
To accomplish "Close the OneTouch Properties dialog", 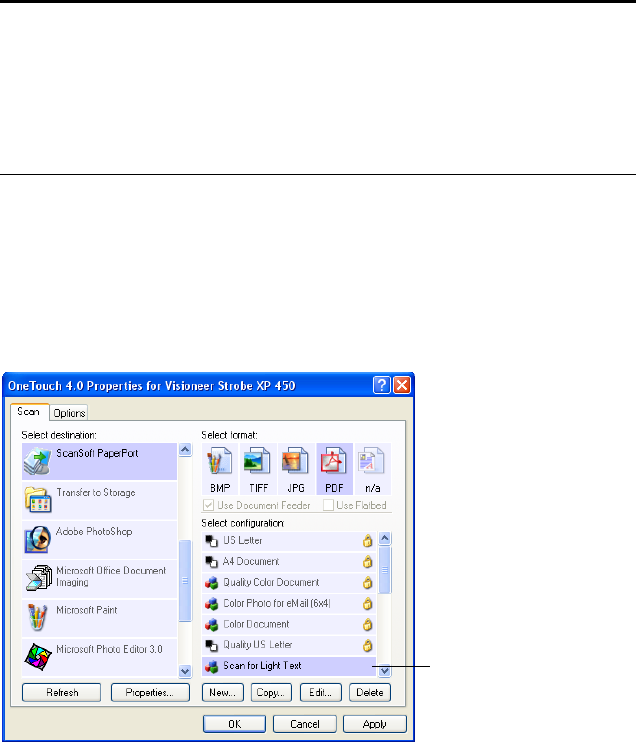I will 402,385.
